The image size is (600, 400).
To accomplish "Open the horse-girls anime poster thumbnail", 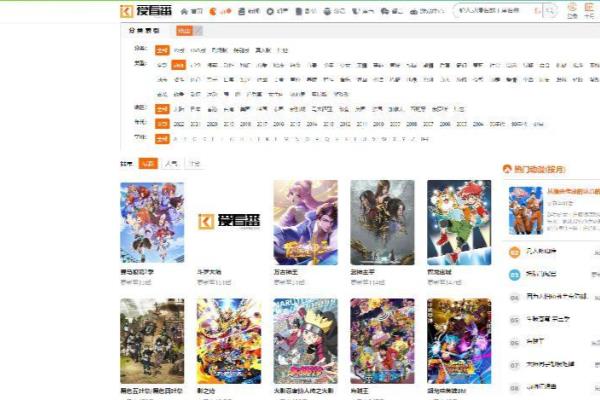I will click(152, 222).
